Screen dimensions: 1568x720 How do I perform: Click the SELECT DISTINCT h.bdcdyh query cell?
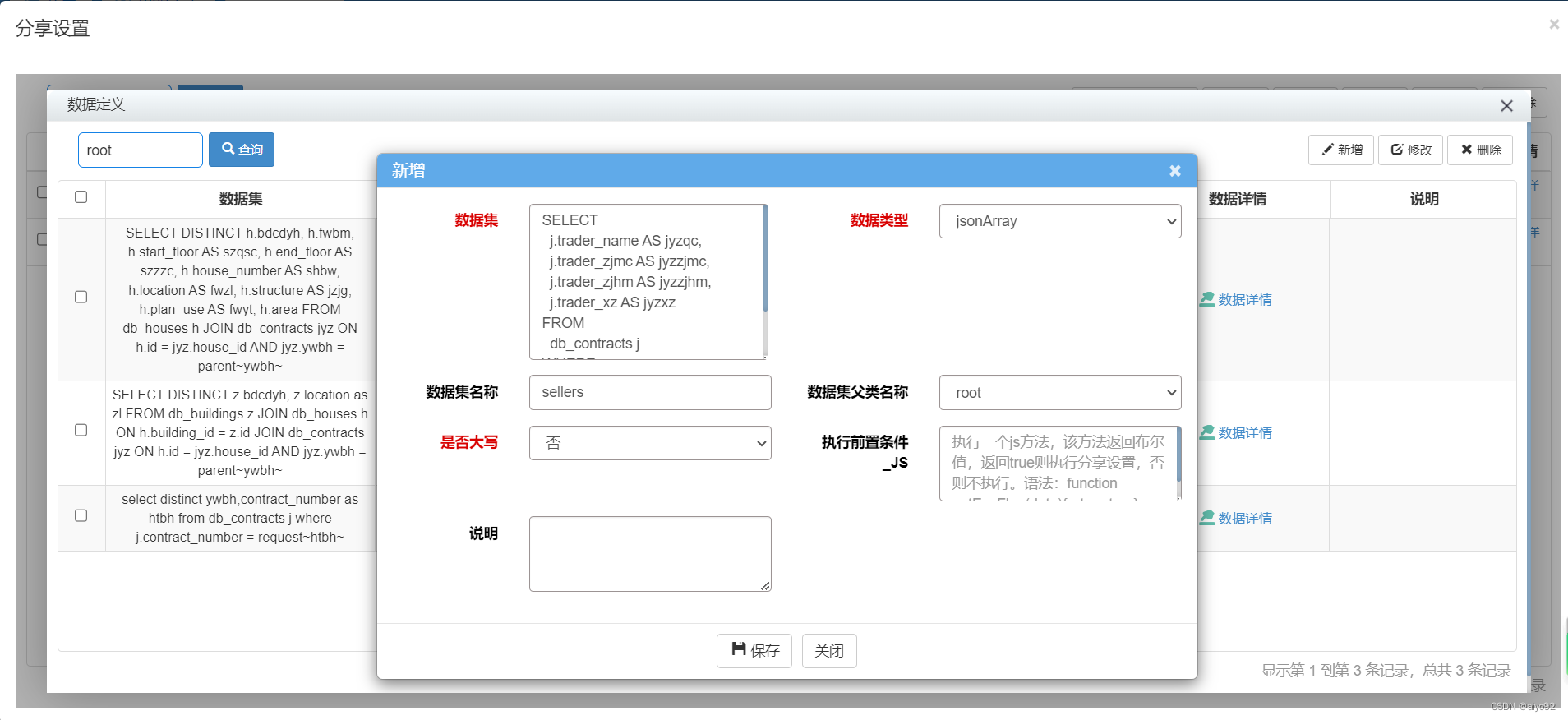240,299
